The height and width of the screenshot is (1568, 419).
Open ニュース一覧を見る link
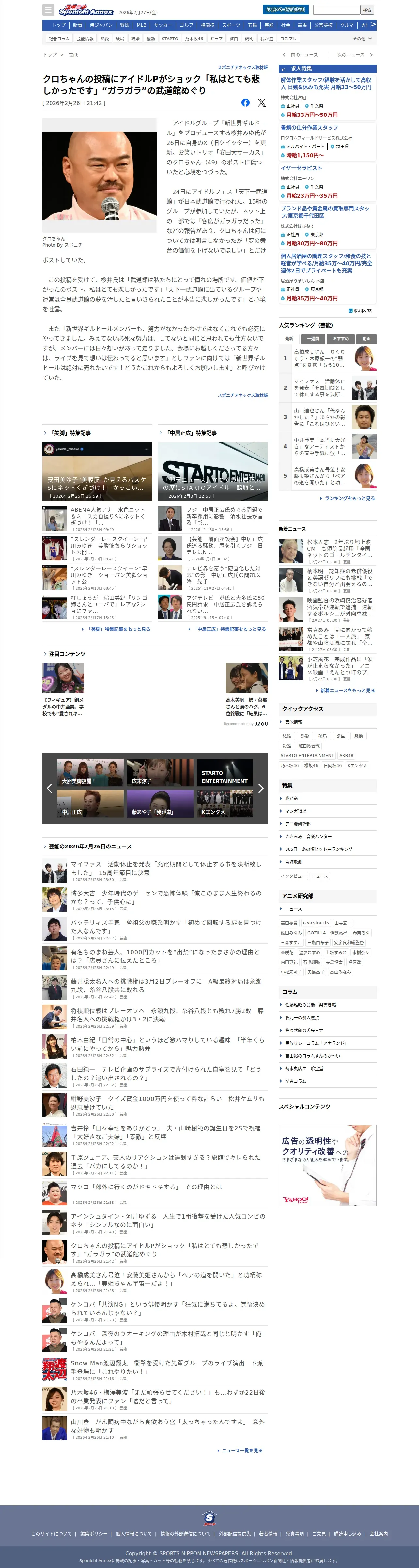tap(240, 1451)
